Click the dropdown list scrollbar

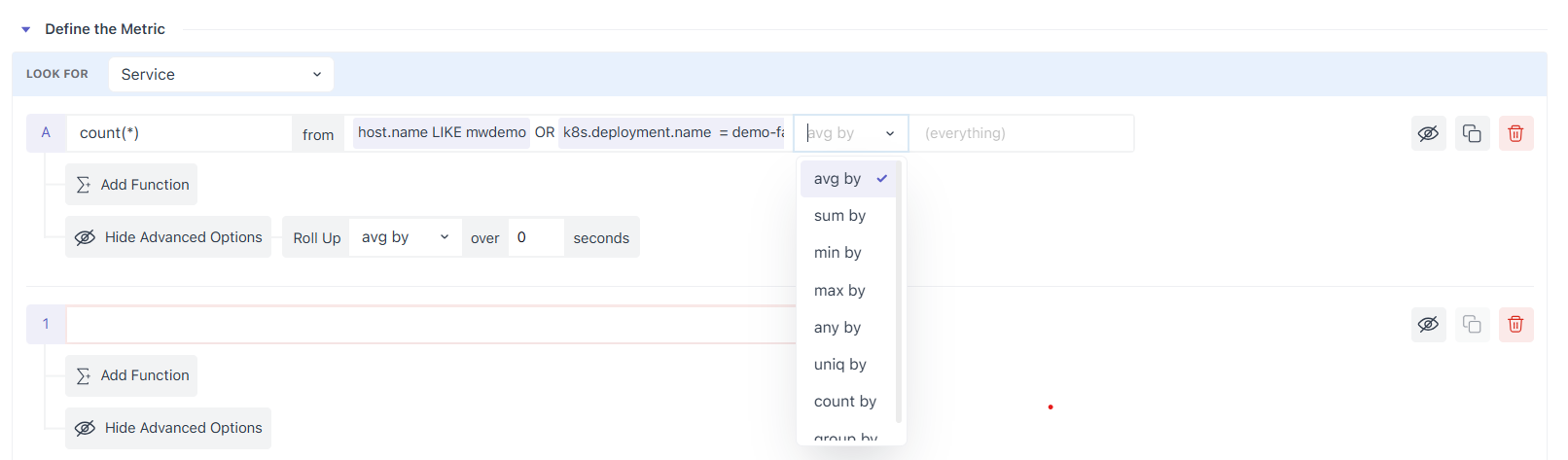898,292
